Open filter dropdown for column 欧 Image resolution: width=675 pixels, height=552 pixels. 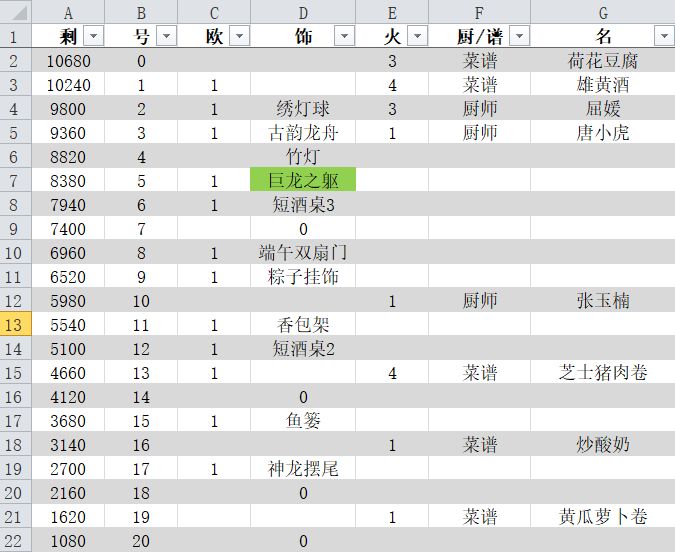pyautogui.click(x=239, y=36)
